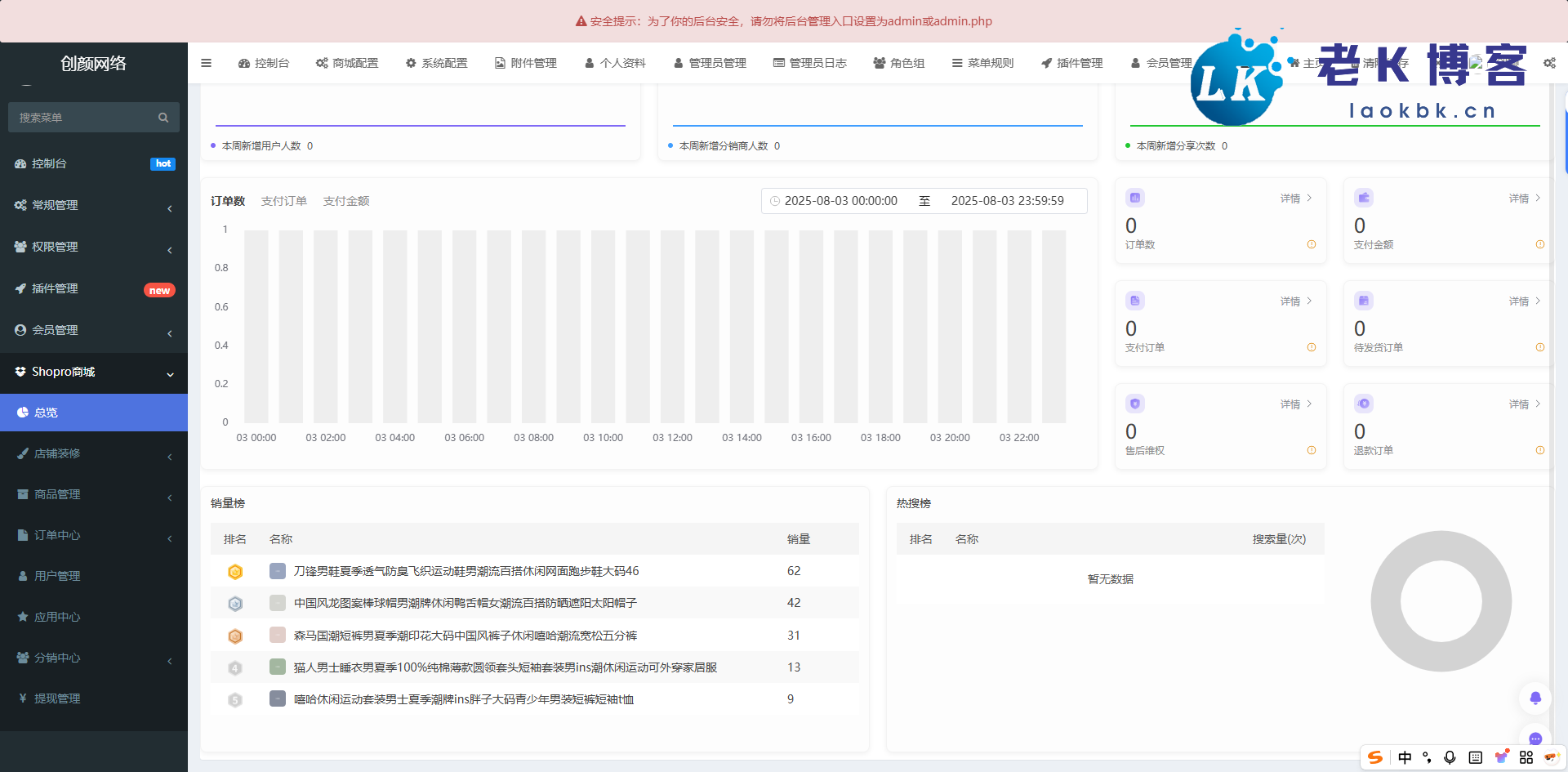Click the hamburger sidebar toggle icon
This screenshot has width=1568, height=772.
coord(206,63)
